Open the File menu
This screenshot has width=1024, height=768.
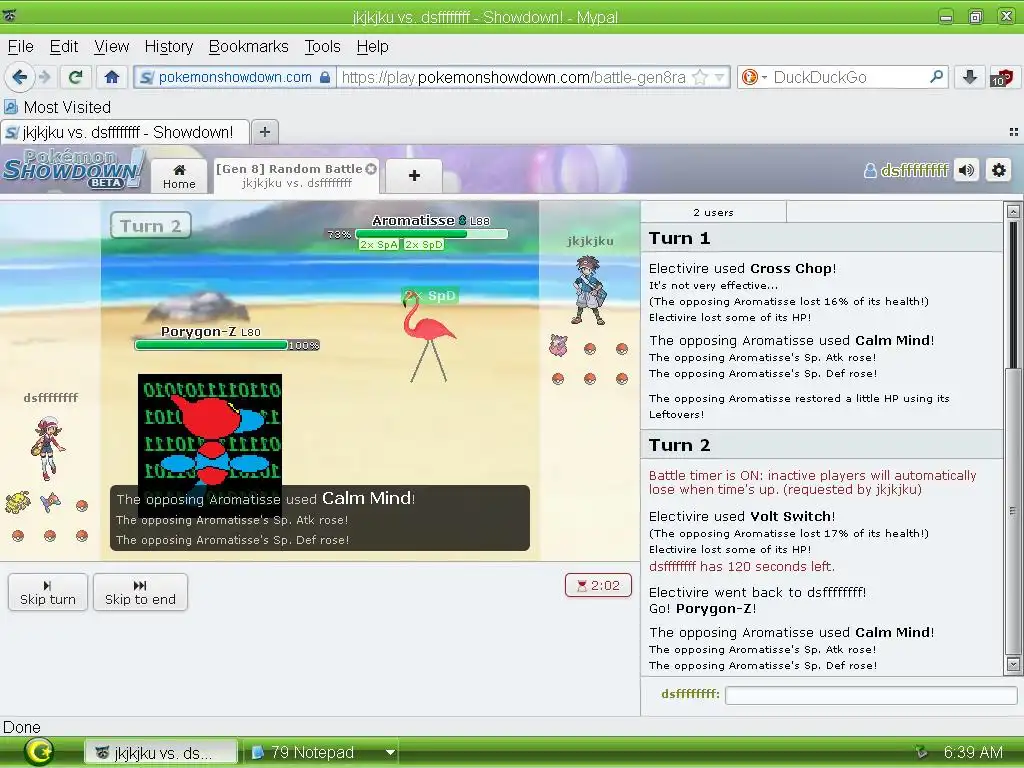(20, 47)
